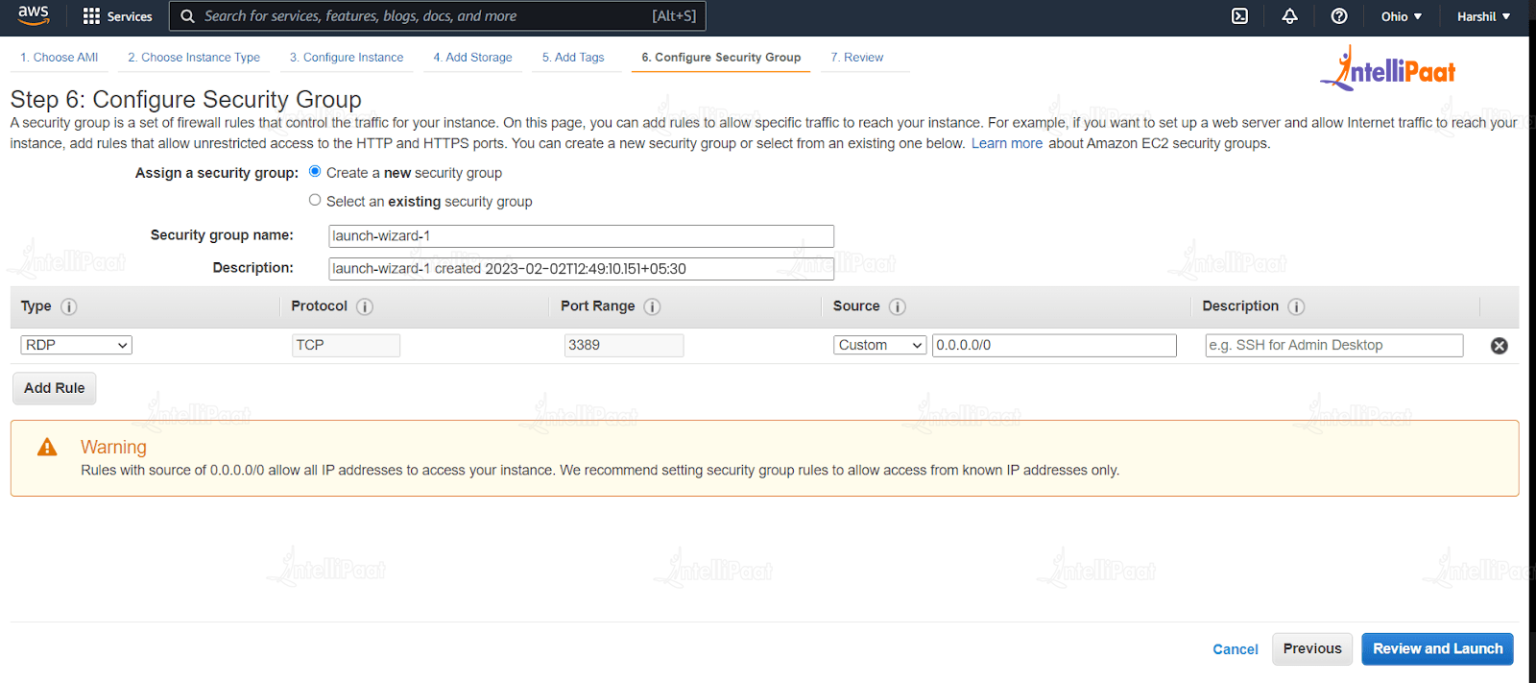Image resolution: width=1536 pixels, height=683 pixels.
Task: Open the Custom source dropdown
Action: point(879,344)
